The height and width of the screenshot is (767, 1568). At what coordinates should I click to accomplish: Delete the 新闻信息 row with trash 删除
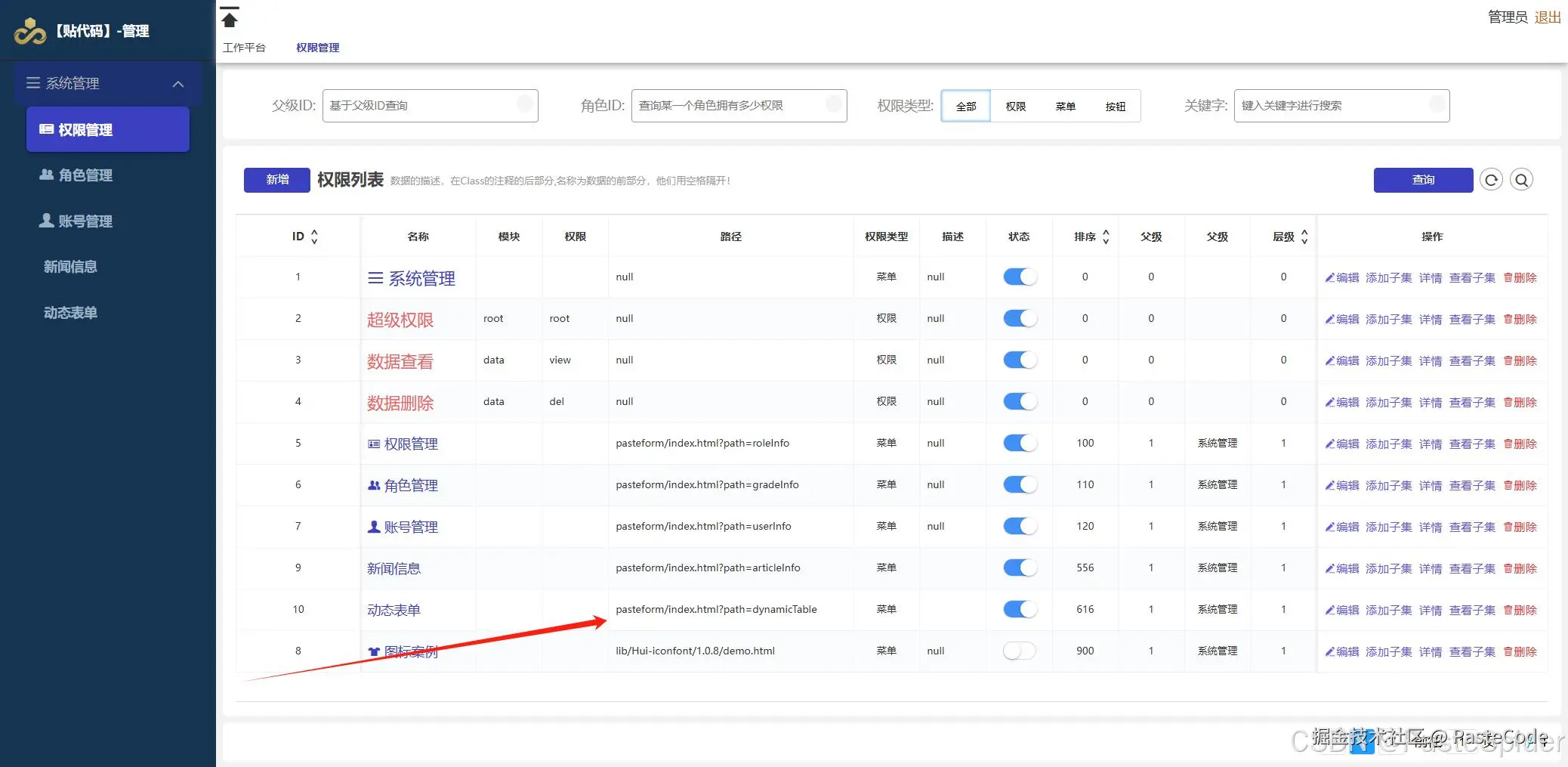(1520, 569)
